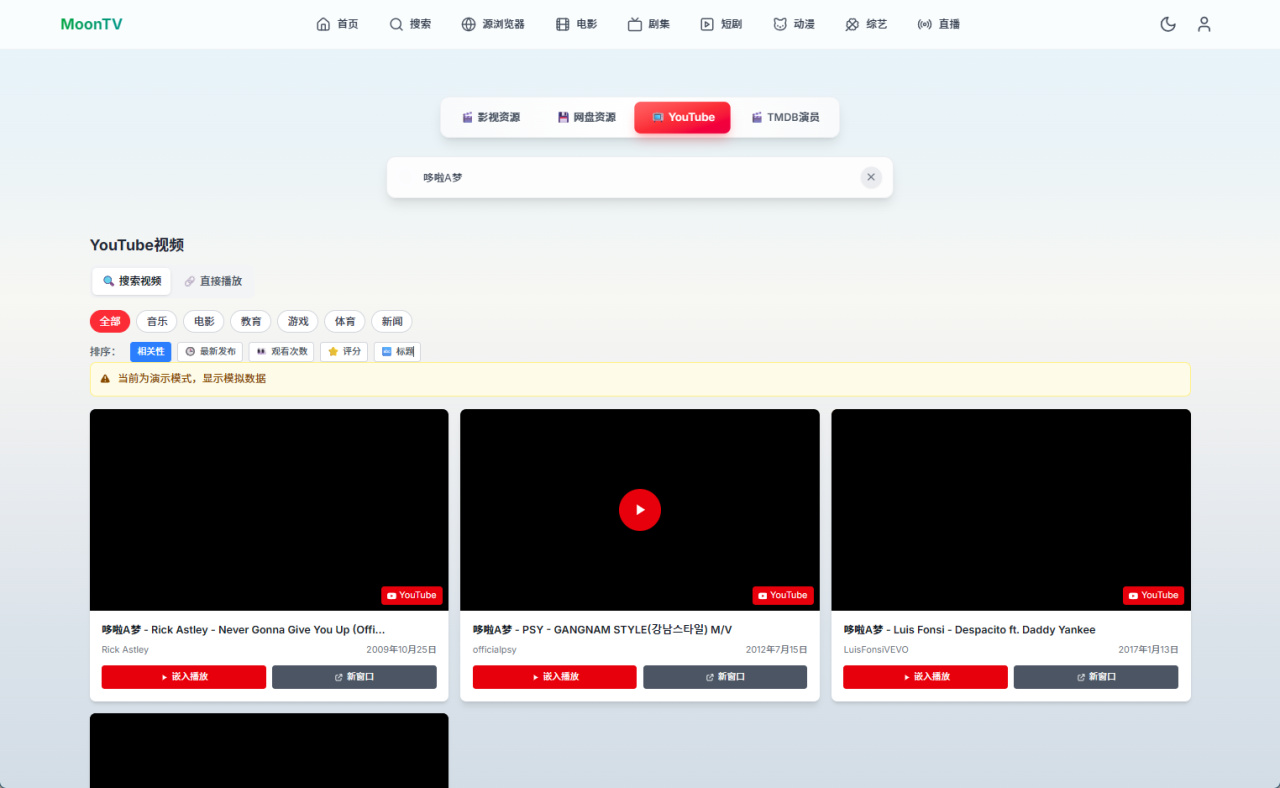Click the GANGNAM STYLE video title
1280x788 pixels.
602,630
